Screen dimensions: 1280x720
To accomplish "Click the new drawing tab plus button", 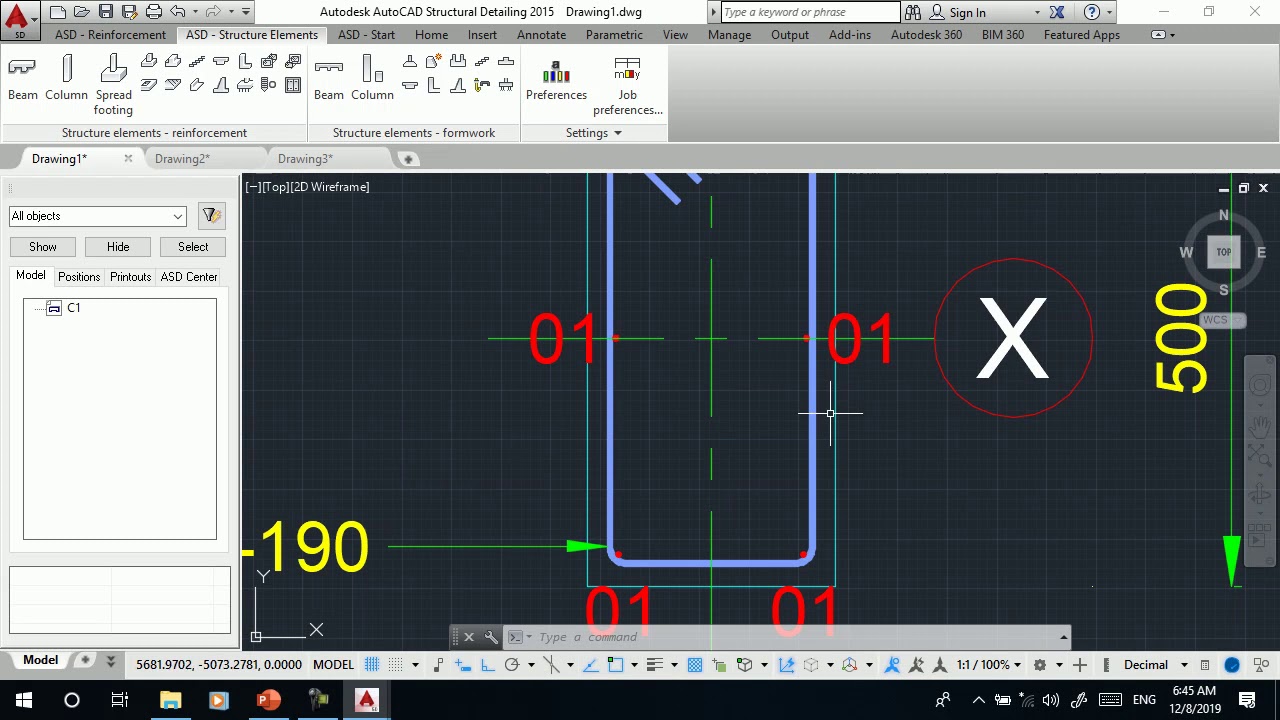I will 407,159.
